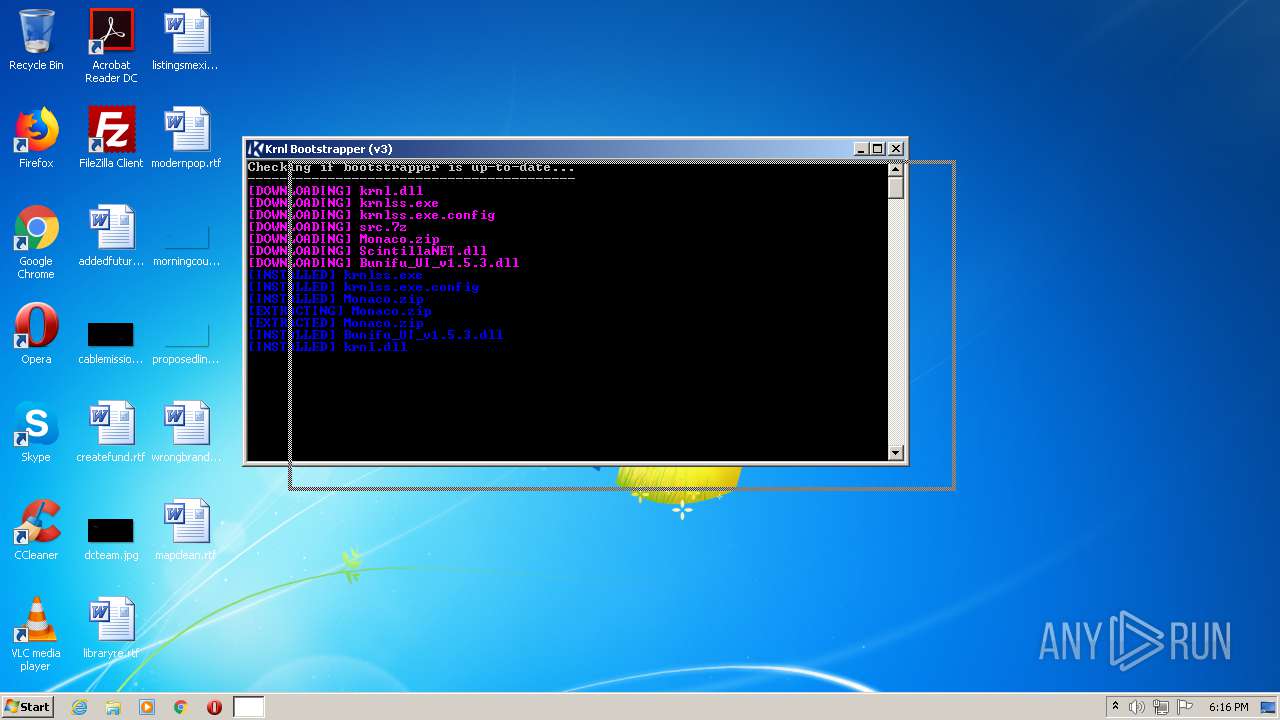Click the '[DOWNLOADING] krnlss.exe.config' line
Image resolution: width=1280 pixels, height=720 pixels.
372,215
